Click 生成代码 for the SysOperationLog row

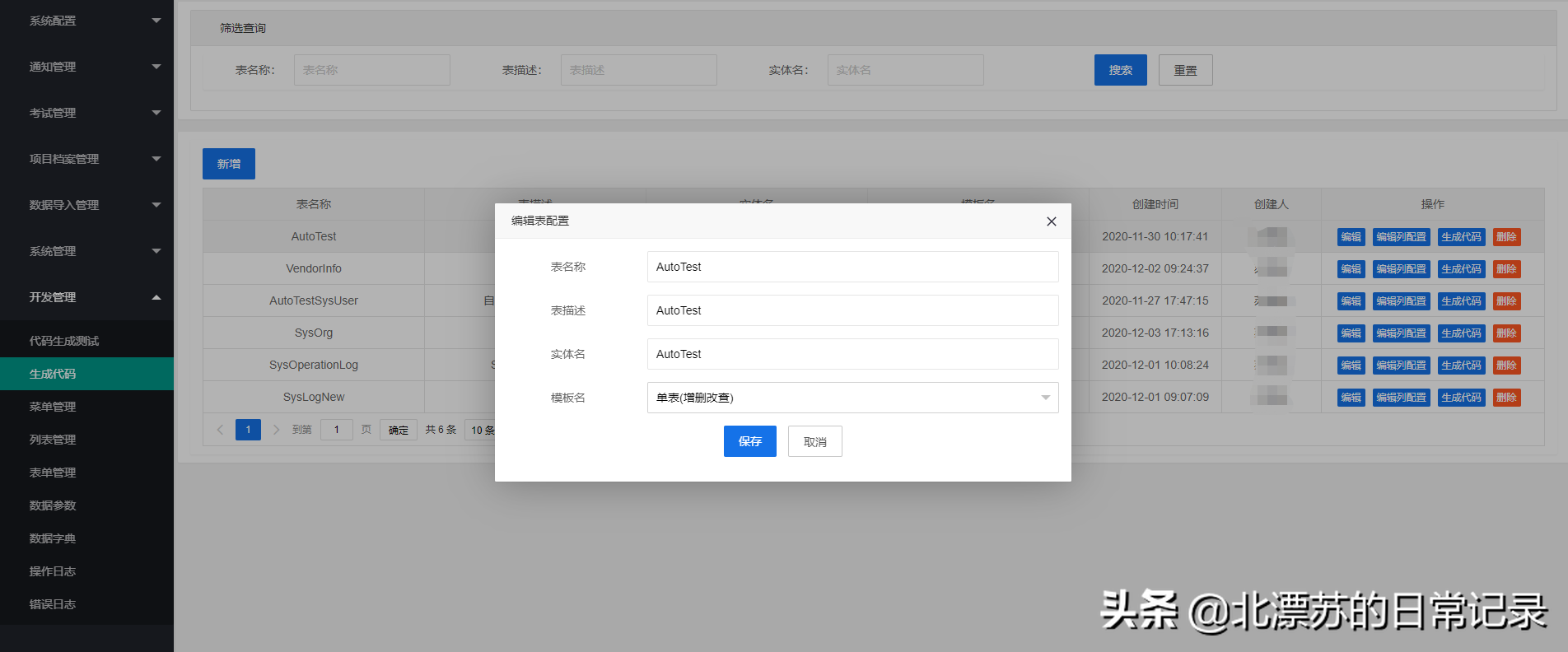coord(1461,366)
